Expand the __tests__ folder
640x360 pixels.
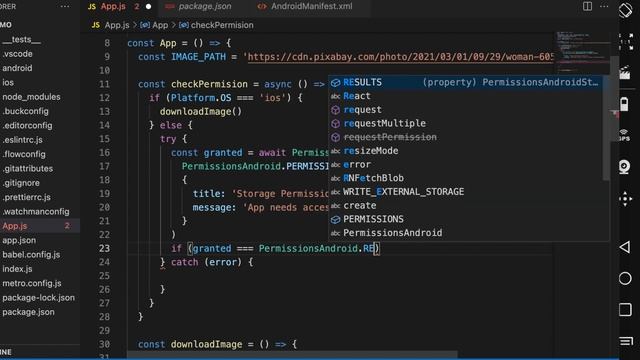(22, 40)
